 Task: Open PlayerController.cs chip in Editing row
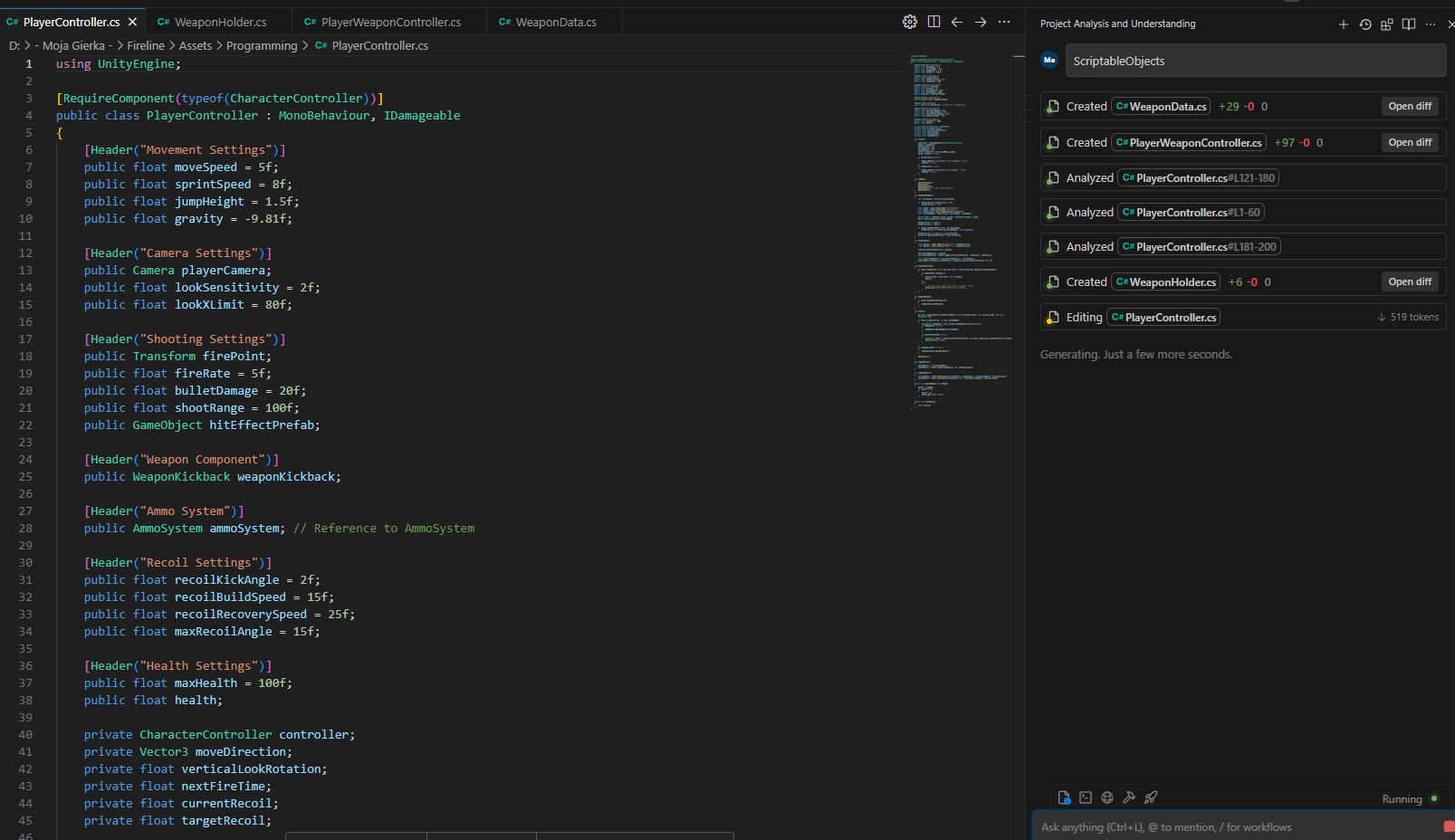coord(1163,318)
